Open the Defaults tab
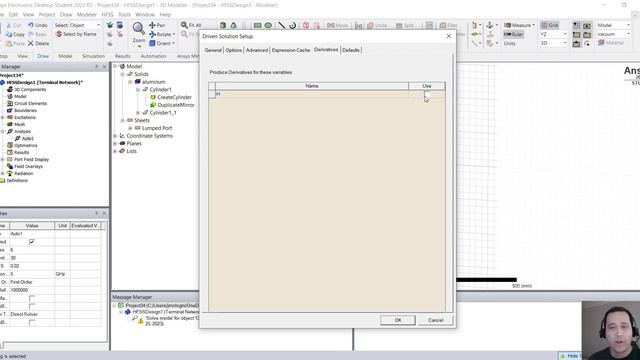640x360 pixels. (351, 50)
